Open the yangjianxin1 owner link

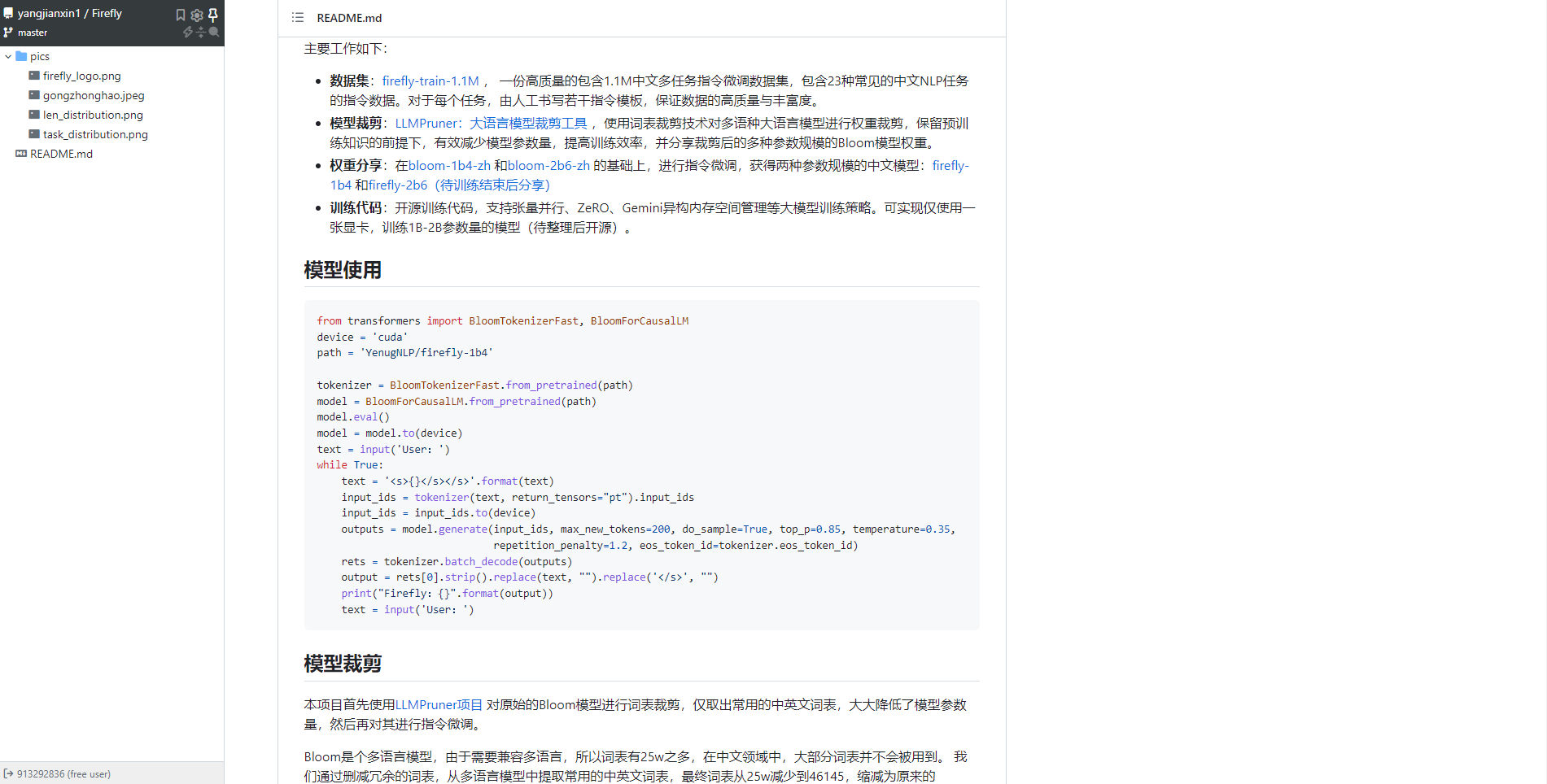click(x=49, y=13)
